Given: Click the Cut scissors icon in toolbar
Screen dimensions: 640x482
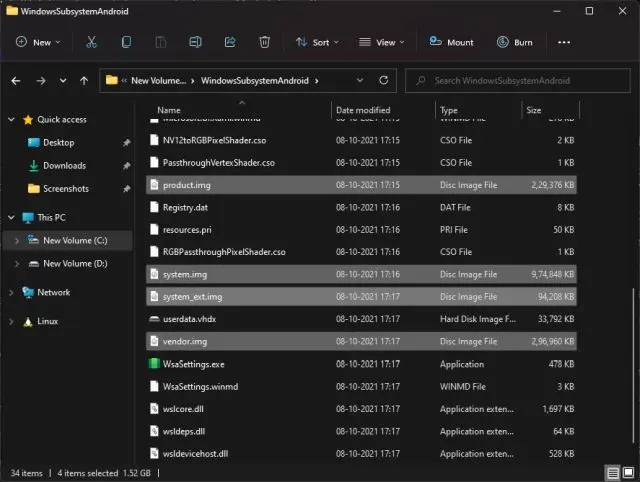Looking at the screenshot, I should (91, 42).
